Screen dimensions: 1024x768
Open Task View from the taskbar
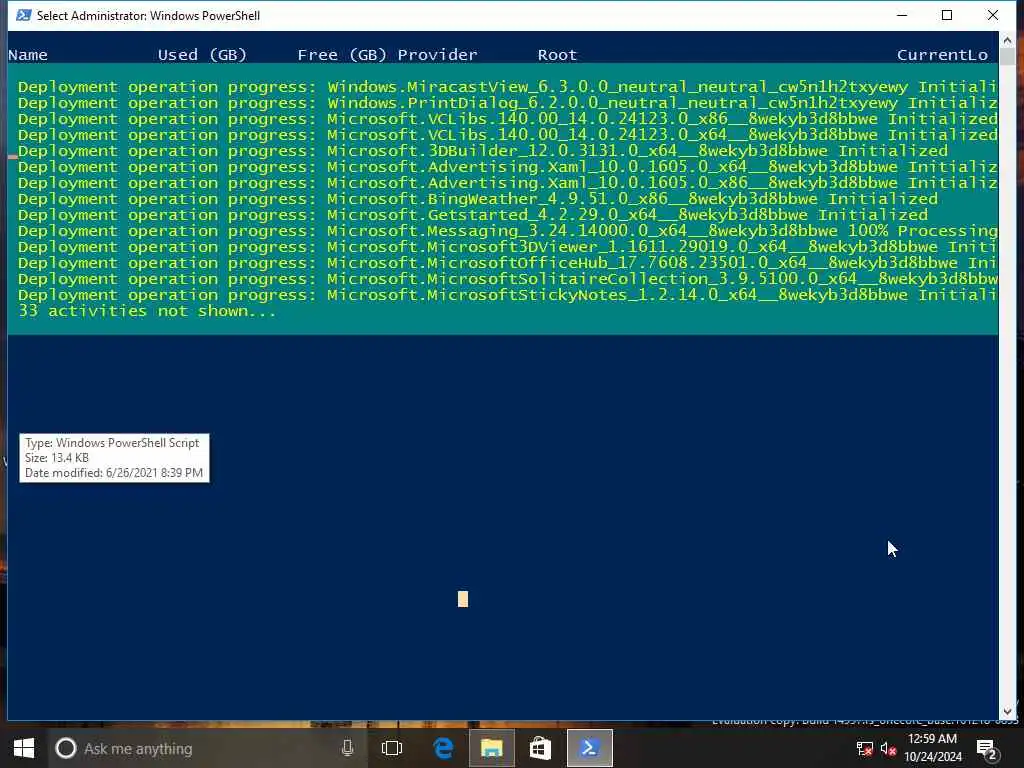[392, 748]
